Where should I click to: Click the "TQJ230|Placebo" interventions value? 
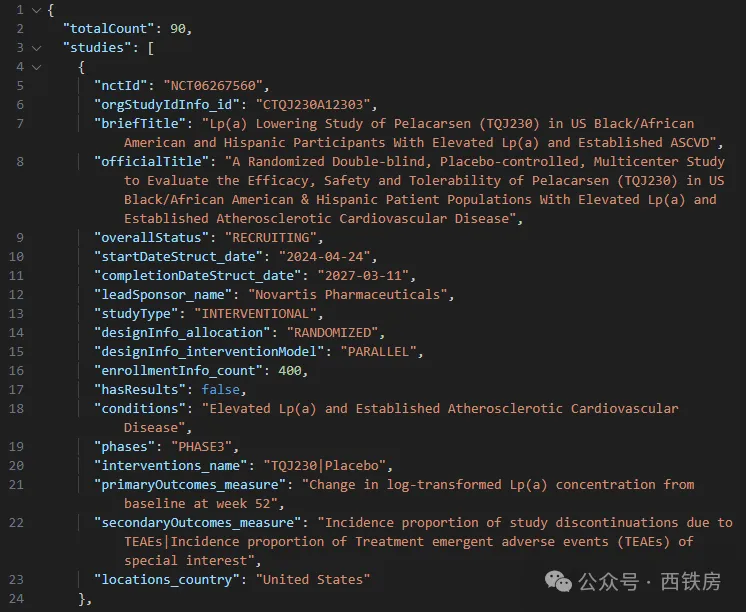325,466
